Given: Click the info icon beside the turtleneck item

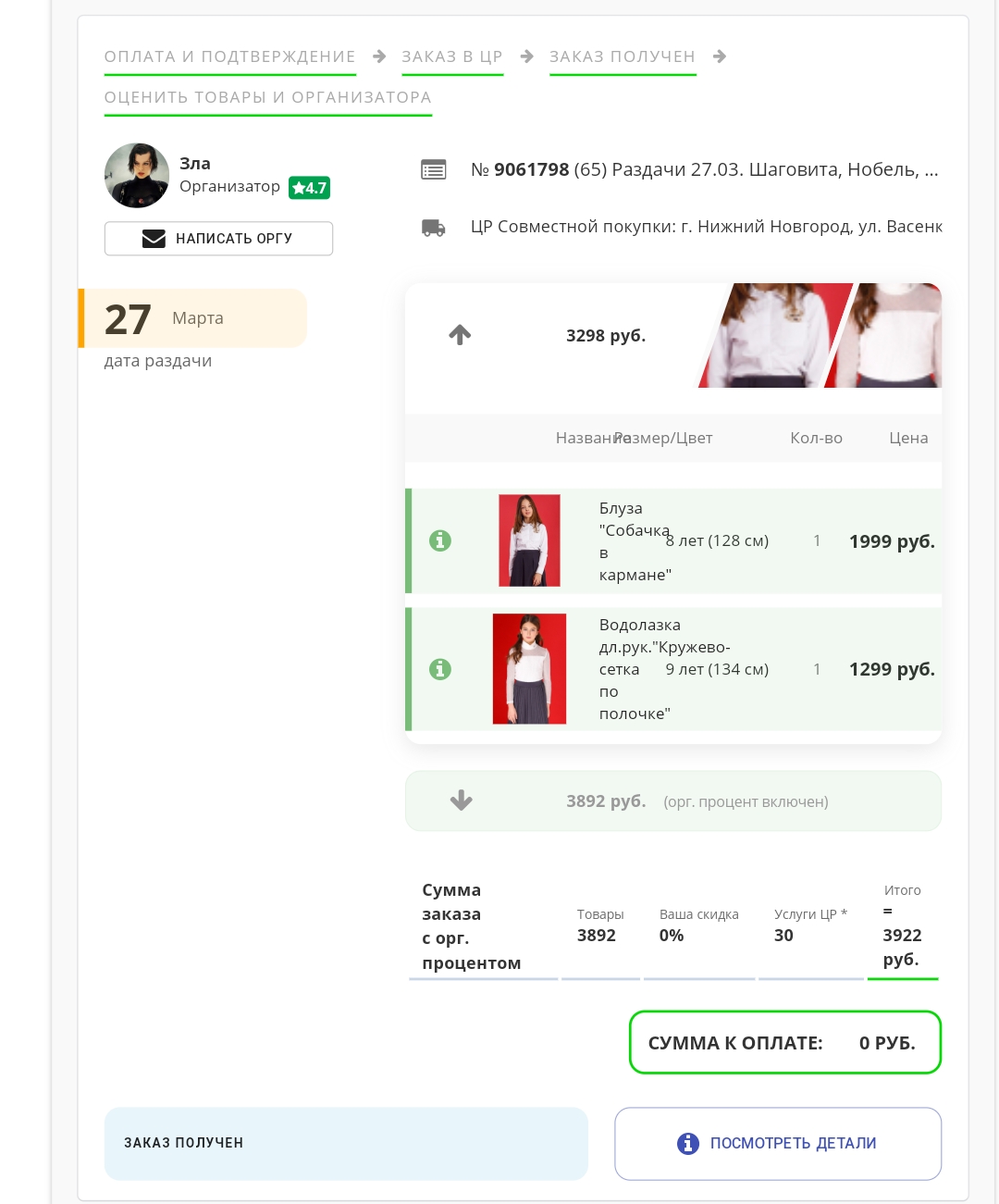Looking at the screenshot, I should click(440, 669).
